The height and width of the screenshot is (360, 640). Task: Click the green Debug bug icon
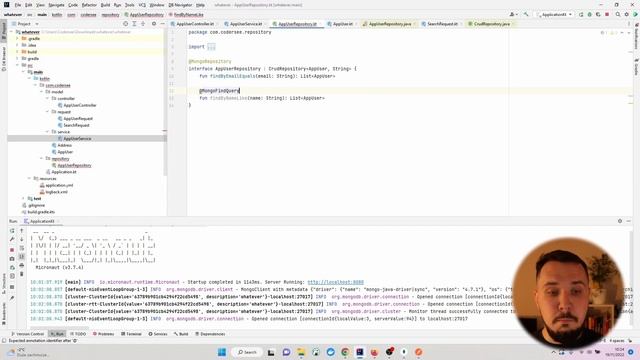click(589, 14)
